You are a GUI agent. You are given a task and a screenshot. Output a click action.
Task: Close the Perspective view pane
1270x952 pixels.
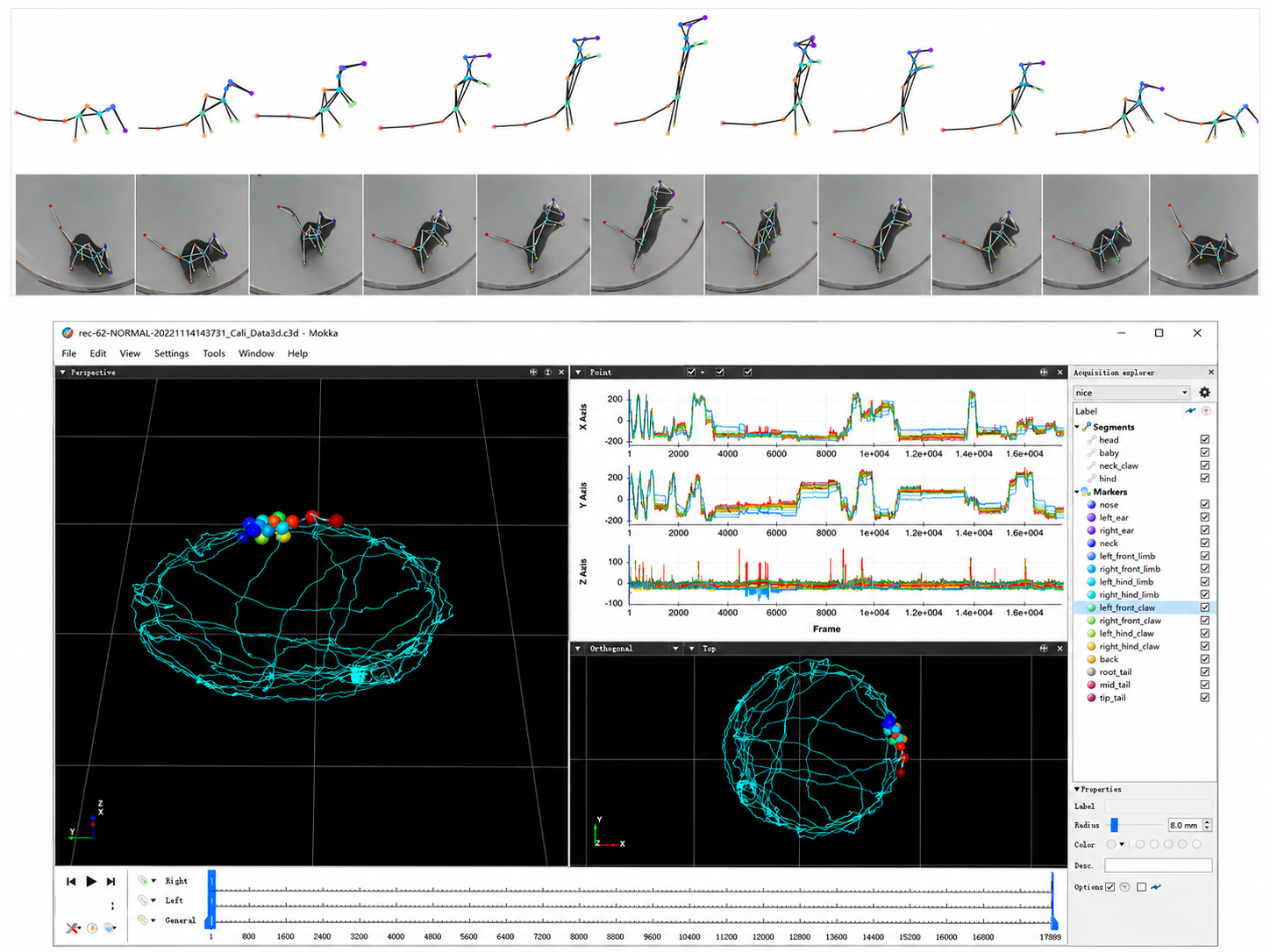coord(561,373)
